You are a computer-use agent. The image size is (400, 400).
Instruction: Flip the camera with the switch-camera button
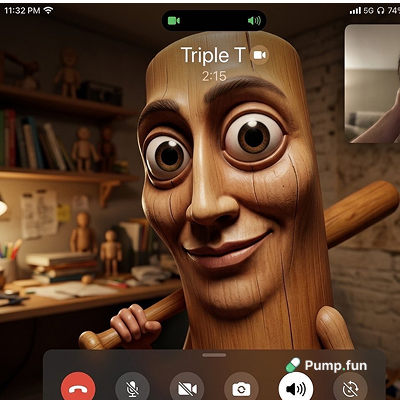click(241, 387)
